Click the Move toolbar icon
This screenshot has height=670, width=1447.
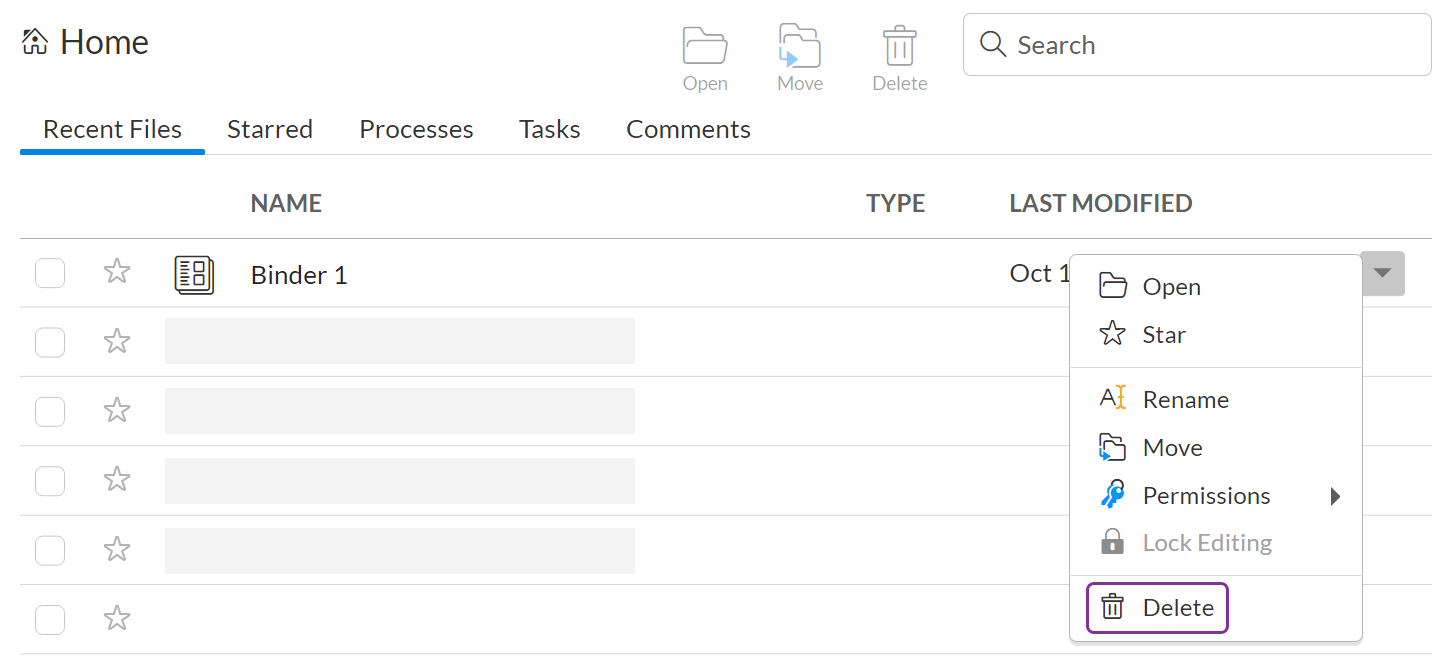point(799,45)
